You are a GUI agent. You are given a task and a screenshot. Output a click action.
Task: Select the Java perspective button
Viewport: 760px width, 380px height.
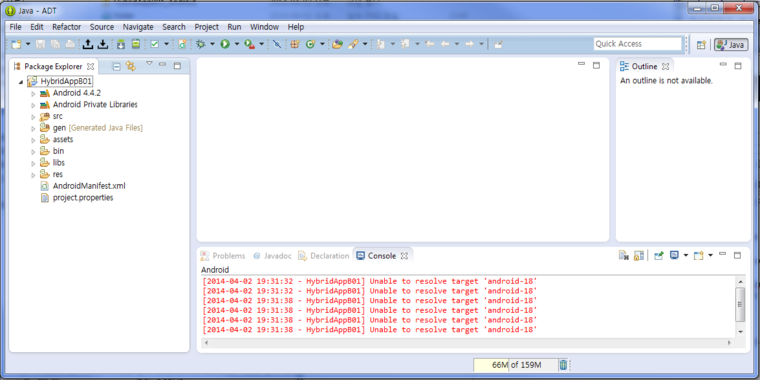click(731, 45)
